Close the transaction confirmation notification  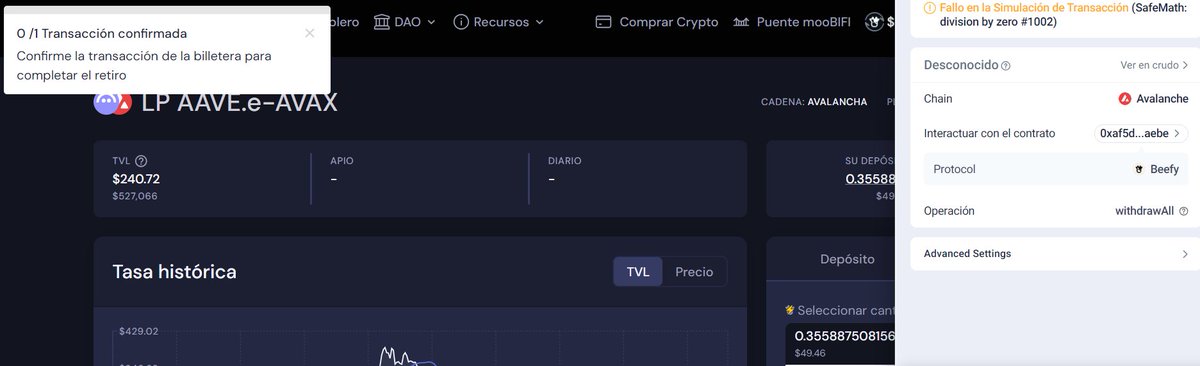(x=310, y=33)
